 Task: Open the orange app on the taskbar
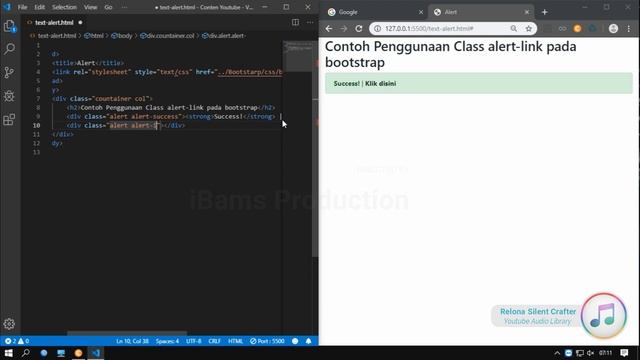pos(78,353)
